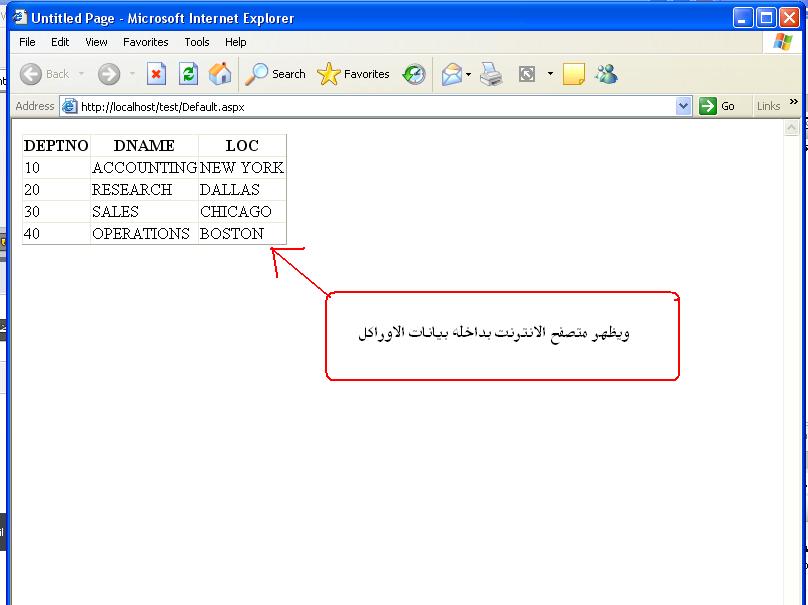Open the Tools menu
The height and width of the screenshot is (605, 808).
pos(197,42)
